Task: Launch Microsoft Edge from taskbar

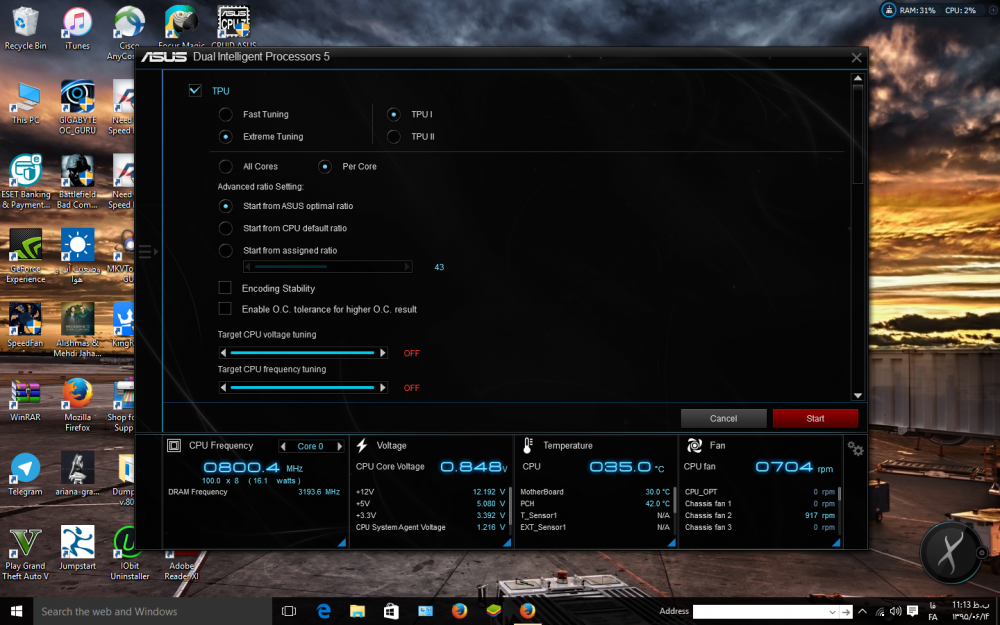Action: 323,611
